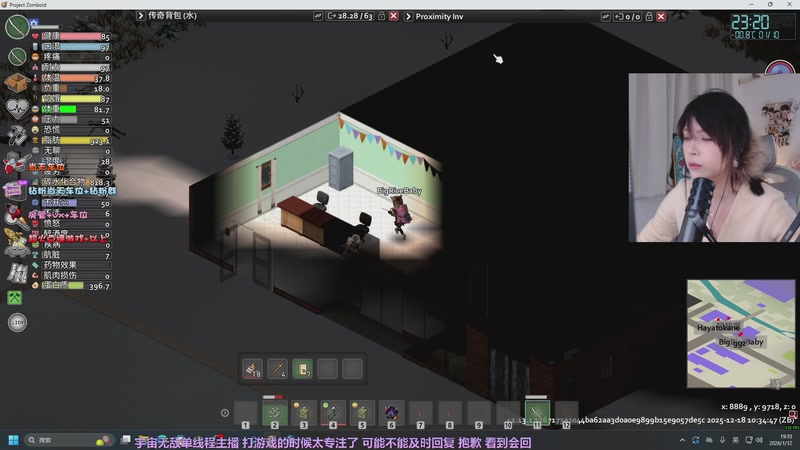Select hotbar slot 11 curved blade
The width and height of the screenshot is (800, 450).
(x=537, y=413)
